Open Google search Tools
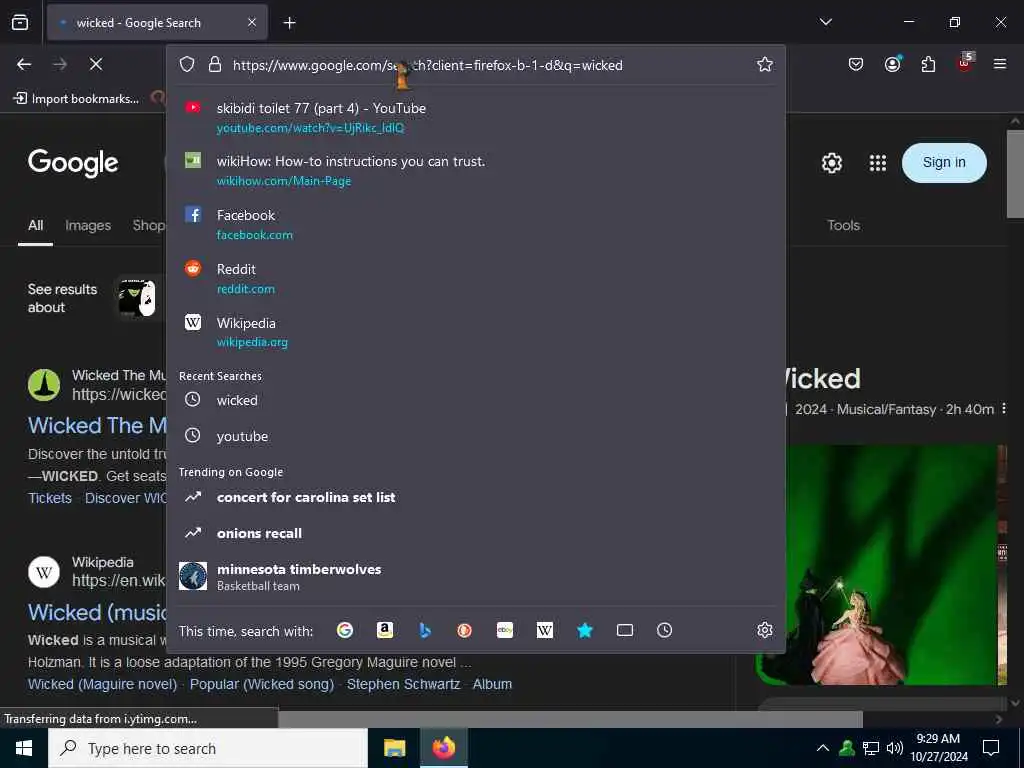The image size is (1024, 768). click(843, 225)
